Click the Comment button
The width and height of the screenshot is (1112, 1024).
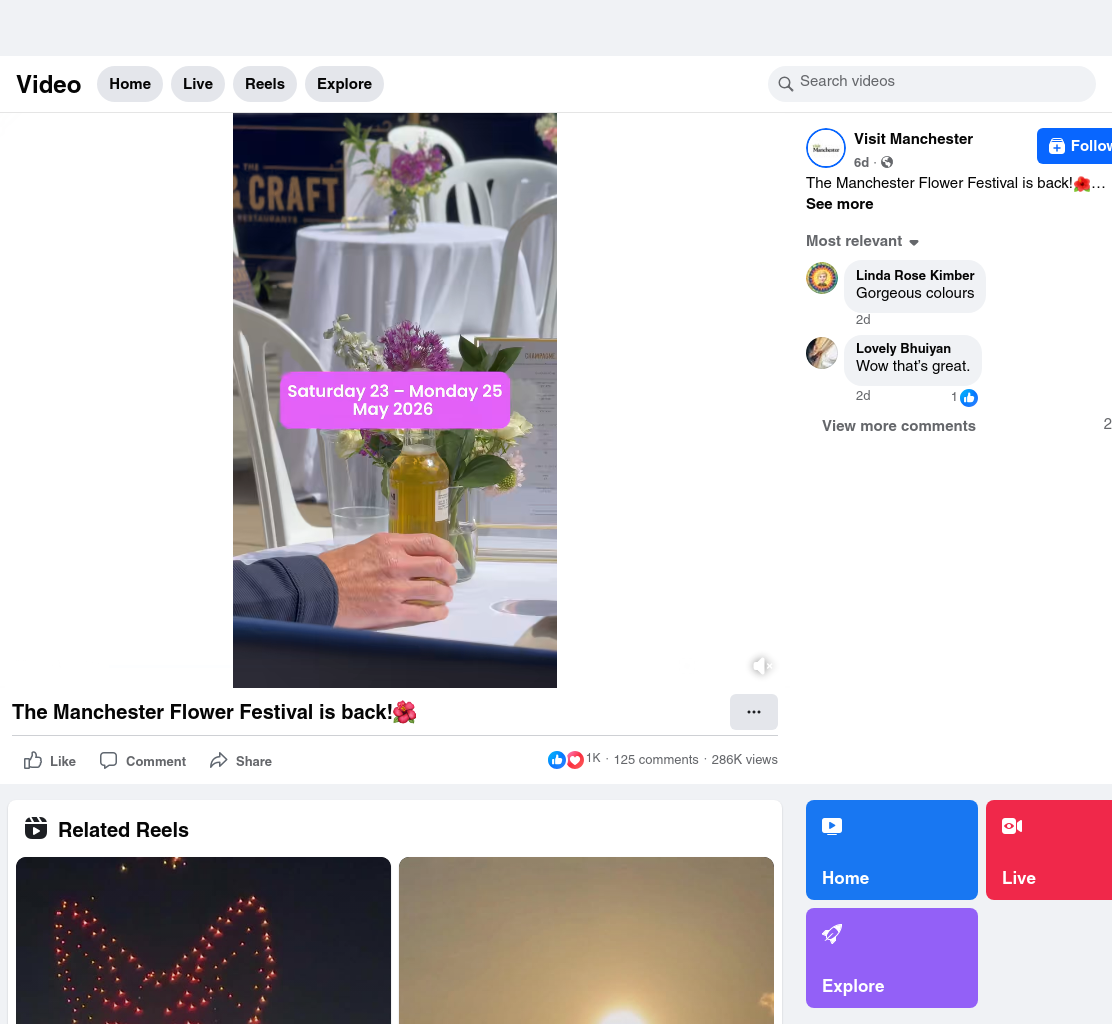[x=143, y=761]
